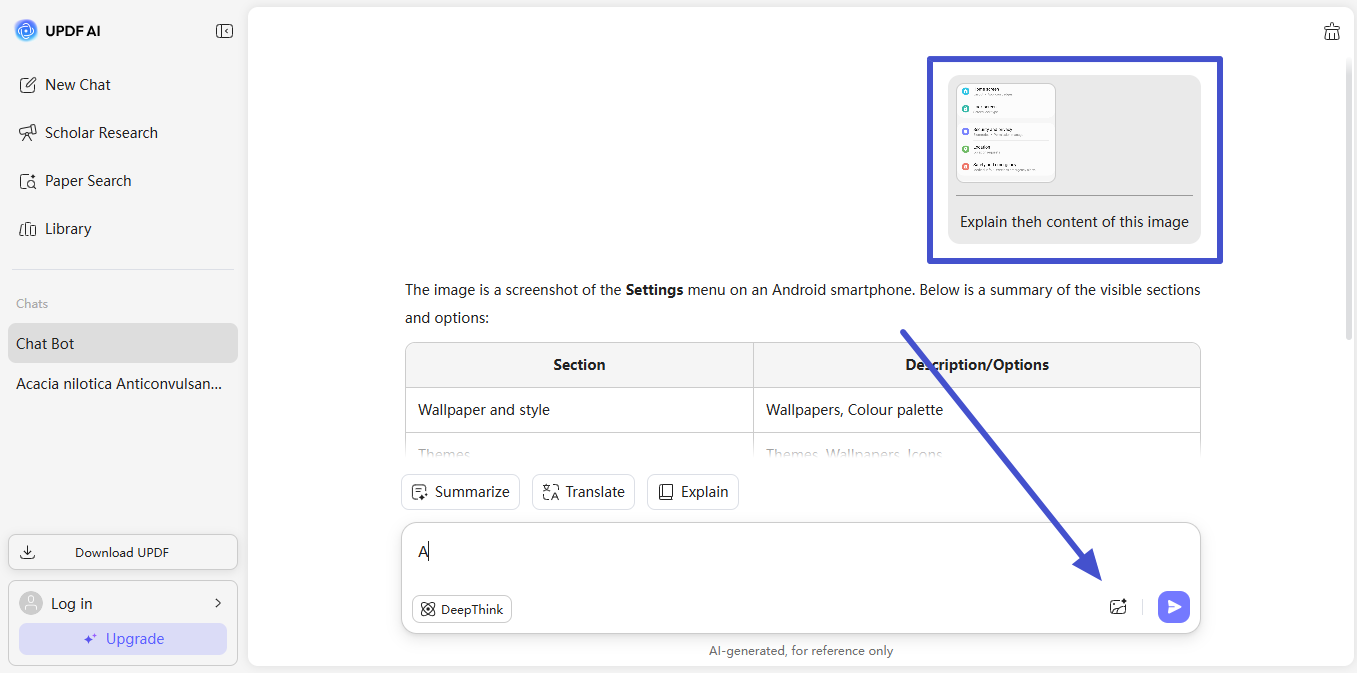Click the upload image icon
This screenshot has height=673, width=1357.
[x=1118, y=607]
